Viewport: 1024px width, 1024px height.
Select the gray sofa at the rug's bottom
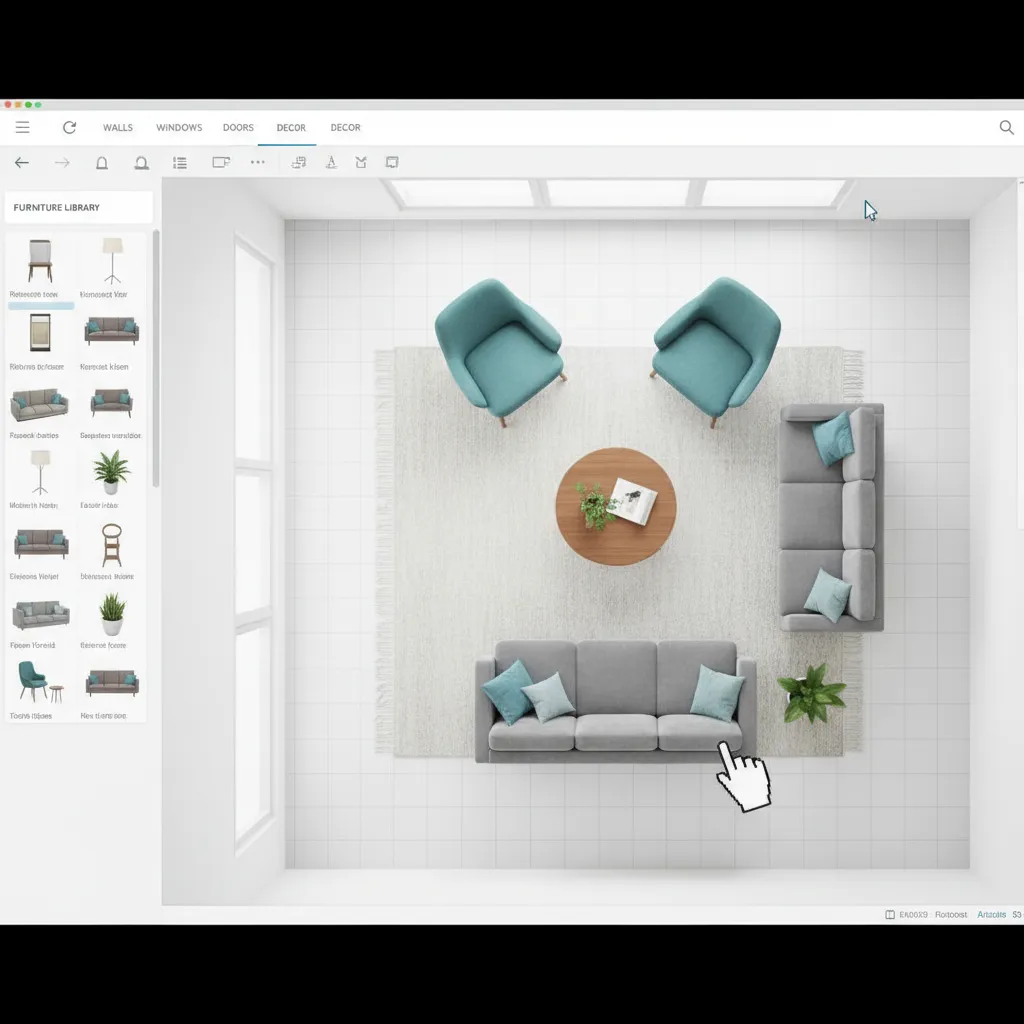(616, 702)
